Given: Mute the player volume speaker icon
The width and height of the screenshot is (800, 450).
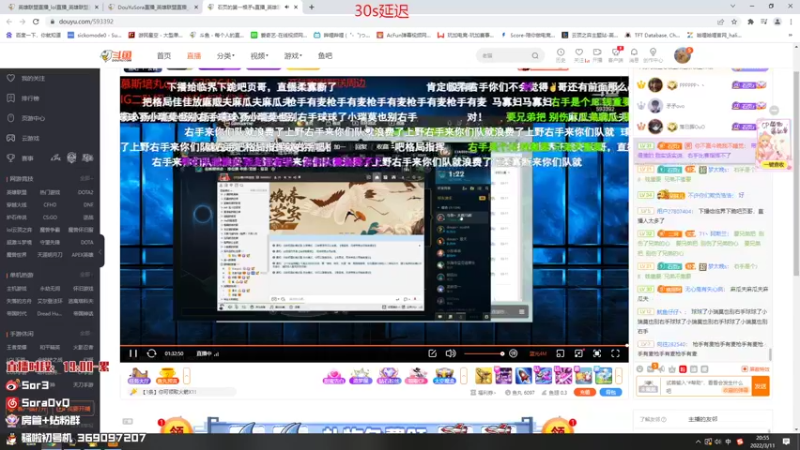Looking at the screenshot, I should (451, 353).
